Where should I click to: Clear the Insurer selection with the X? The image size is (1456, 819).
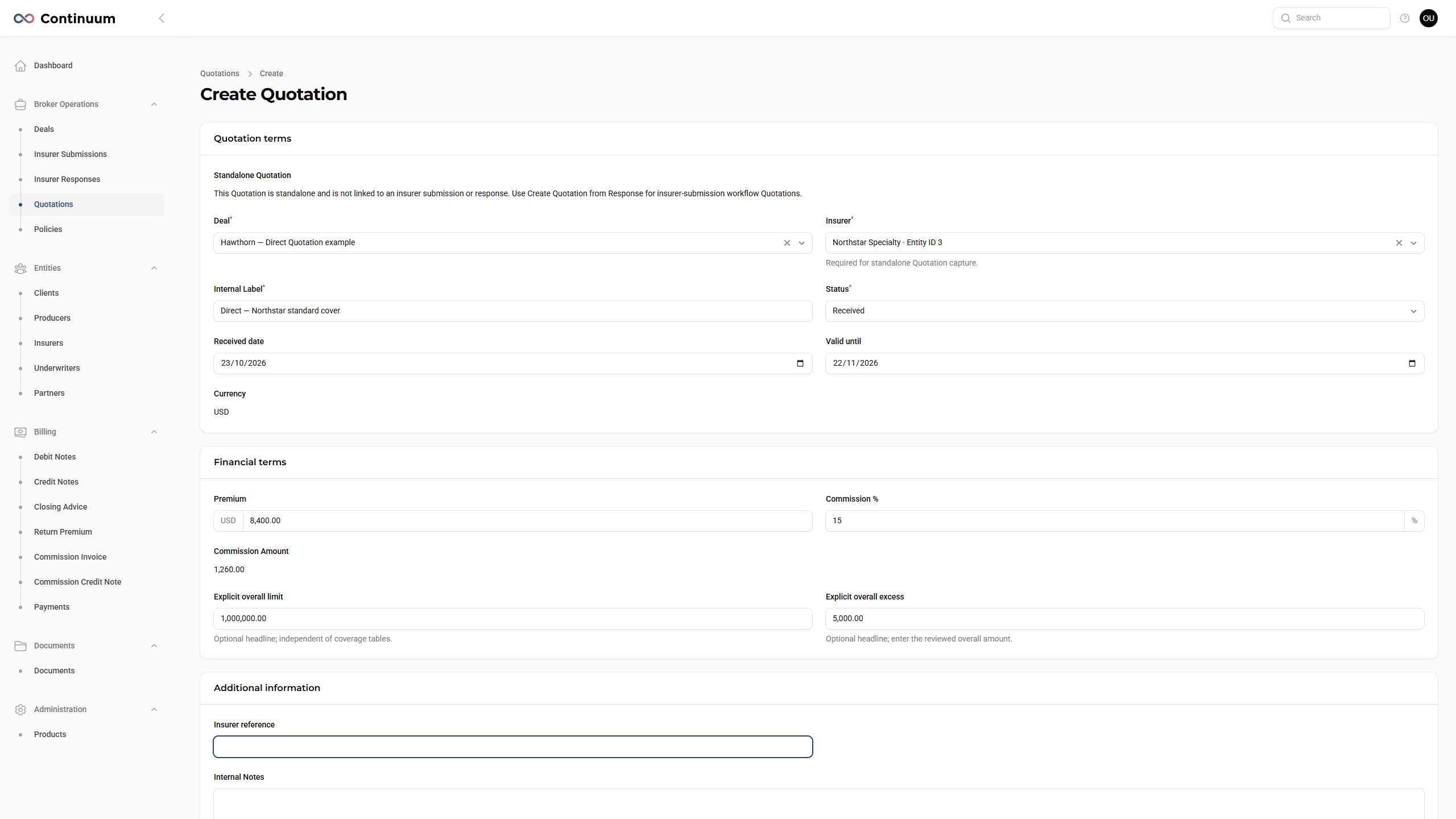click(x=1399, y=243)
